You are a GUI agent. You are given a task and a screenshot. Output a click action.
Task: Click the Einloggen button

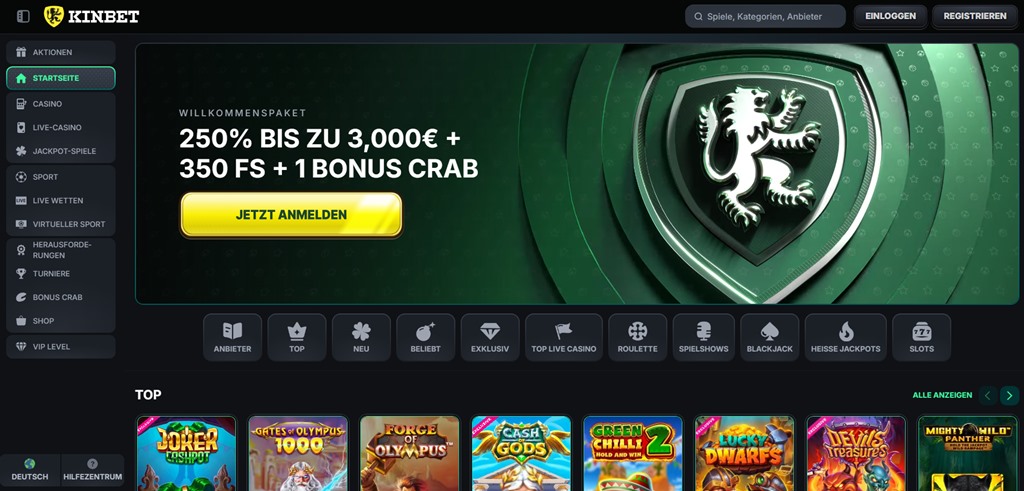tap(890, 16)
